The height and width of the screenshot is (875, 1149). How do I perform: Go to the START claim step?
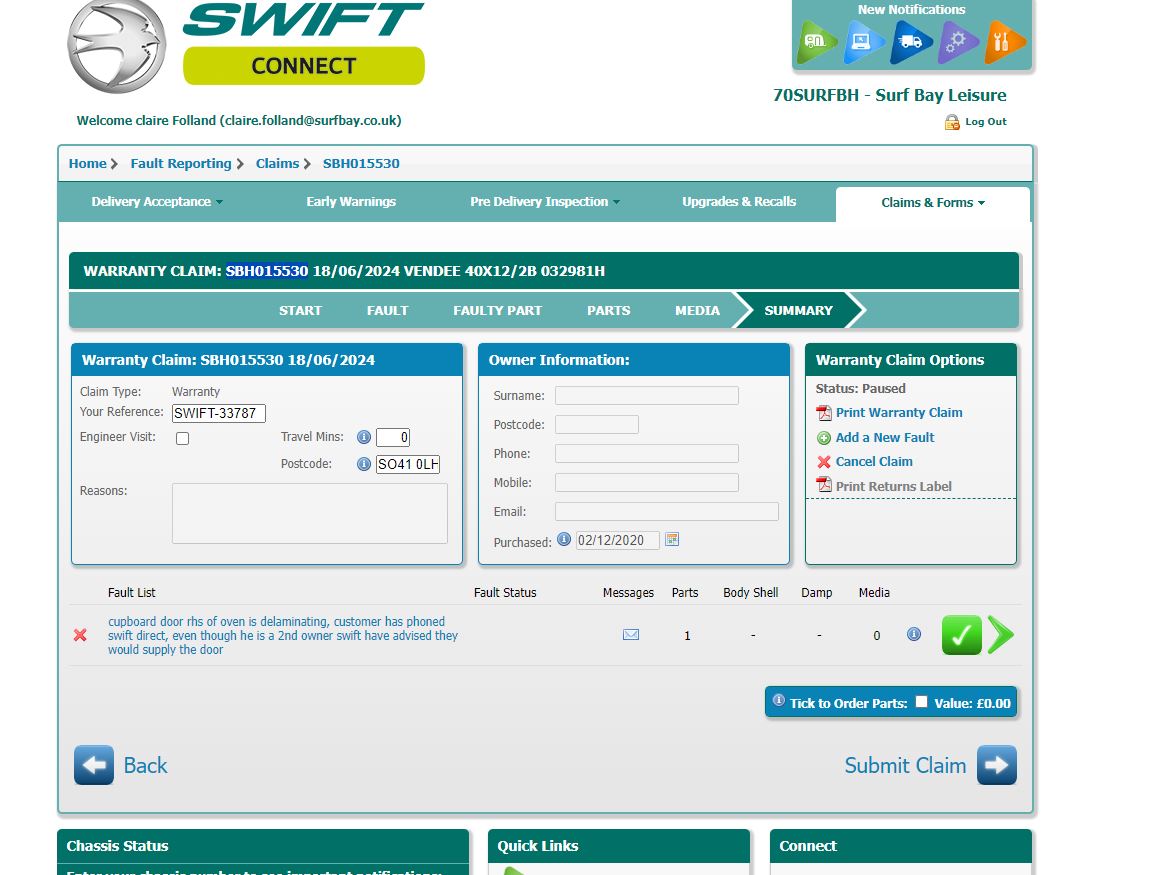(x=300, y=311)
